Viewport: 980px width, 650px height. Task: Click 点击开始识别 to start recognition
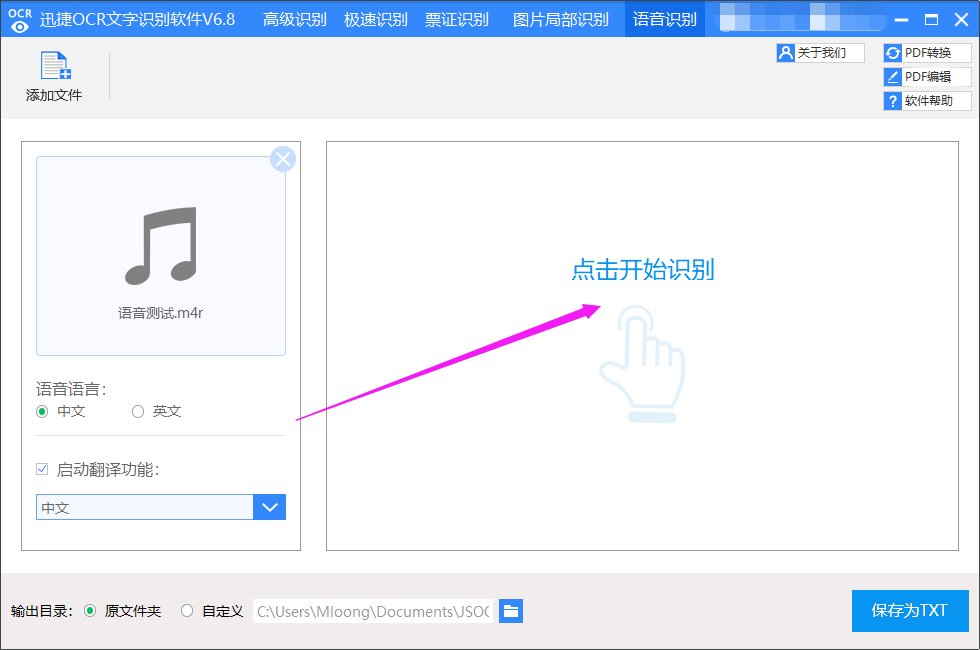[645, 270]
